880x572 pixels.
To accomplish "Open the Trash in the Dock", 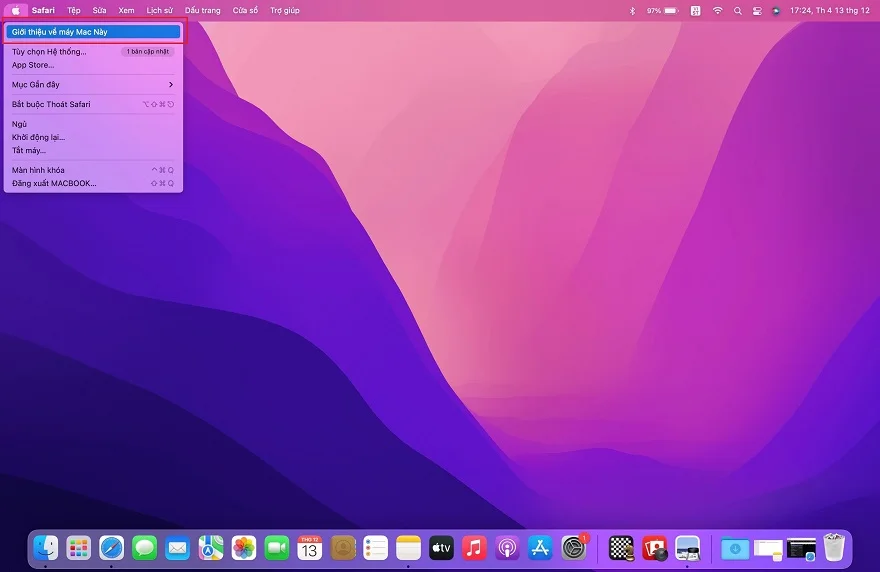I will [x=834, y=547].
